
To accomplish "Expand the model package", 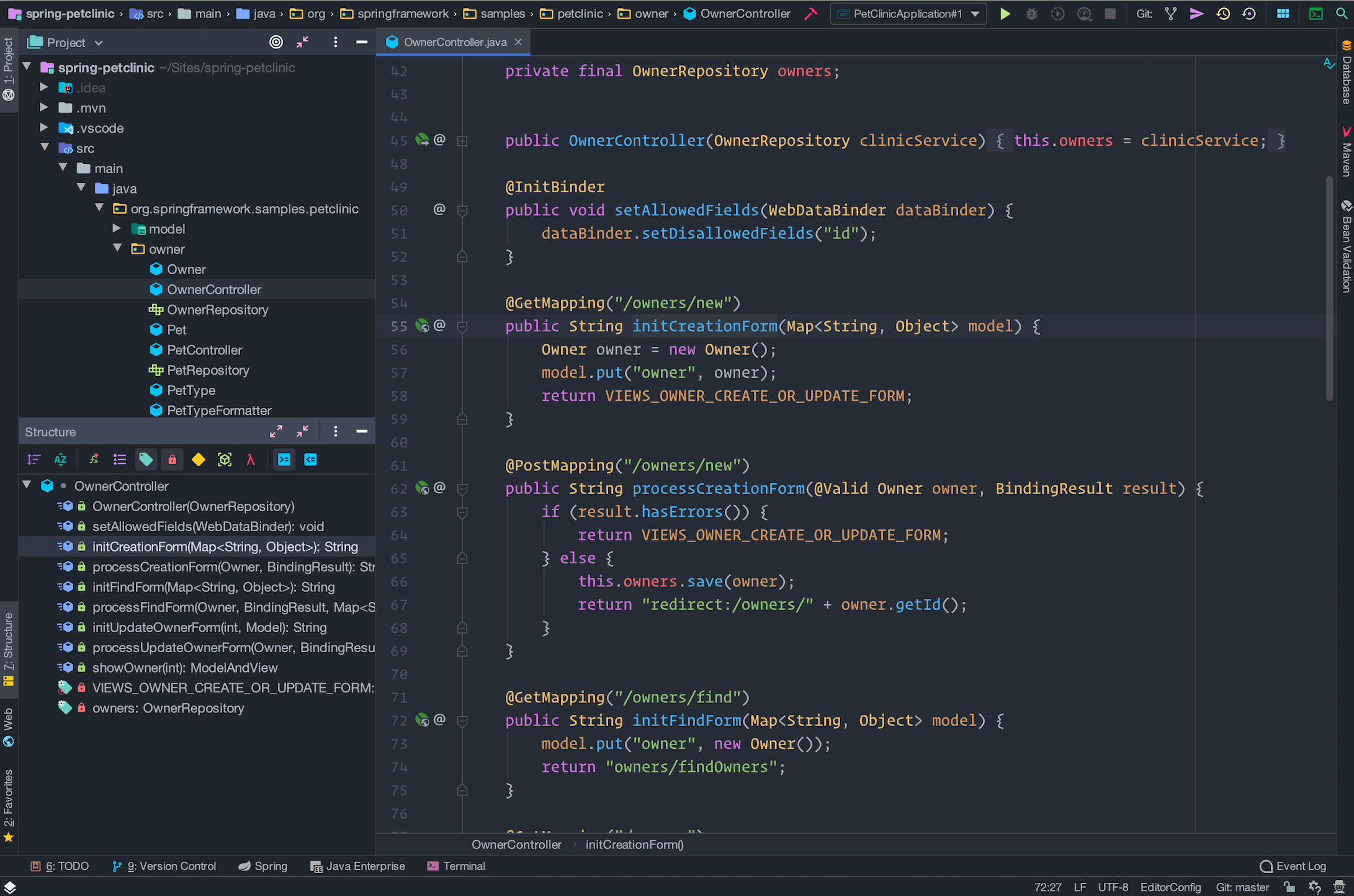I will [x=117, y=228].
